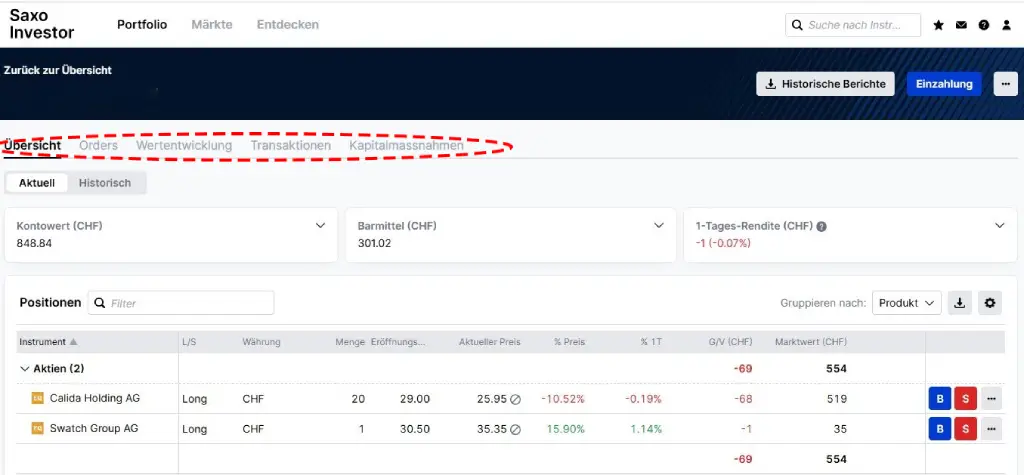Sort by the G/V (CHF) column header
The width and height of the screenshot is (1024, 475).
click(730, 342)
